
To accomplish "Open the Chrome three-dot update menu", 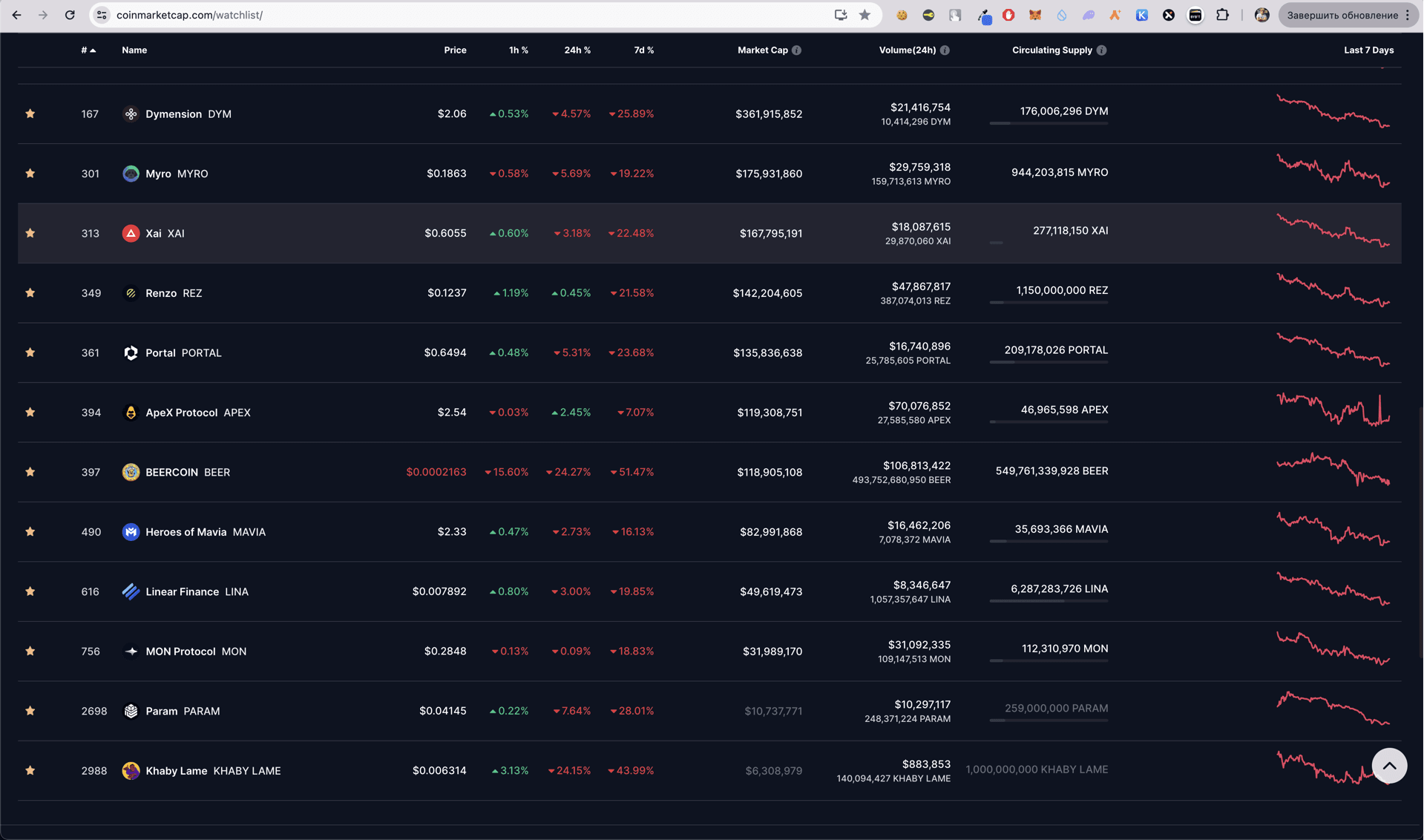I will click(x=1408, y=15).
